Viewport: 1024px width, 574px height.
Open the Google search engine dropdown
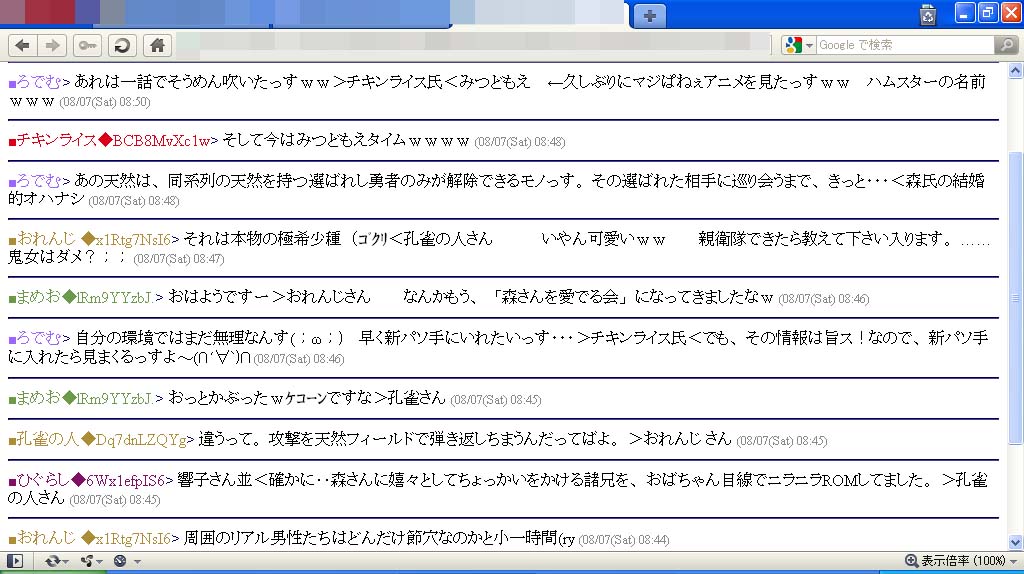tap(809, 45)
